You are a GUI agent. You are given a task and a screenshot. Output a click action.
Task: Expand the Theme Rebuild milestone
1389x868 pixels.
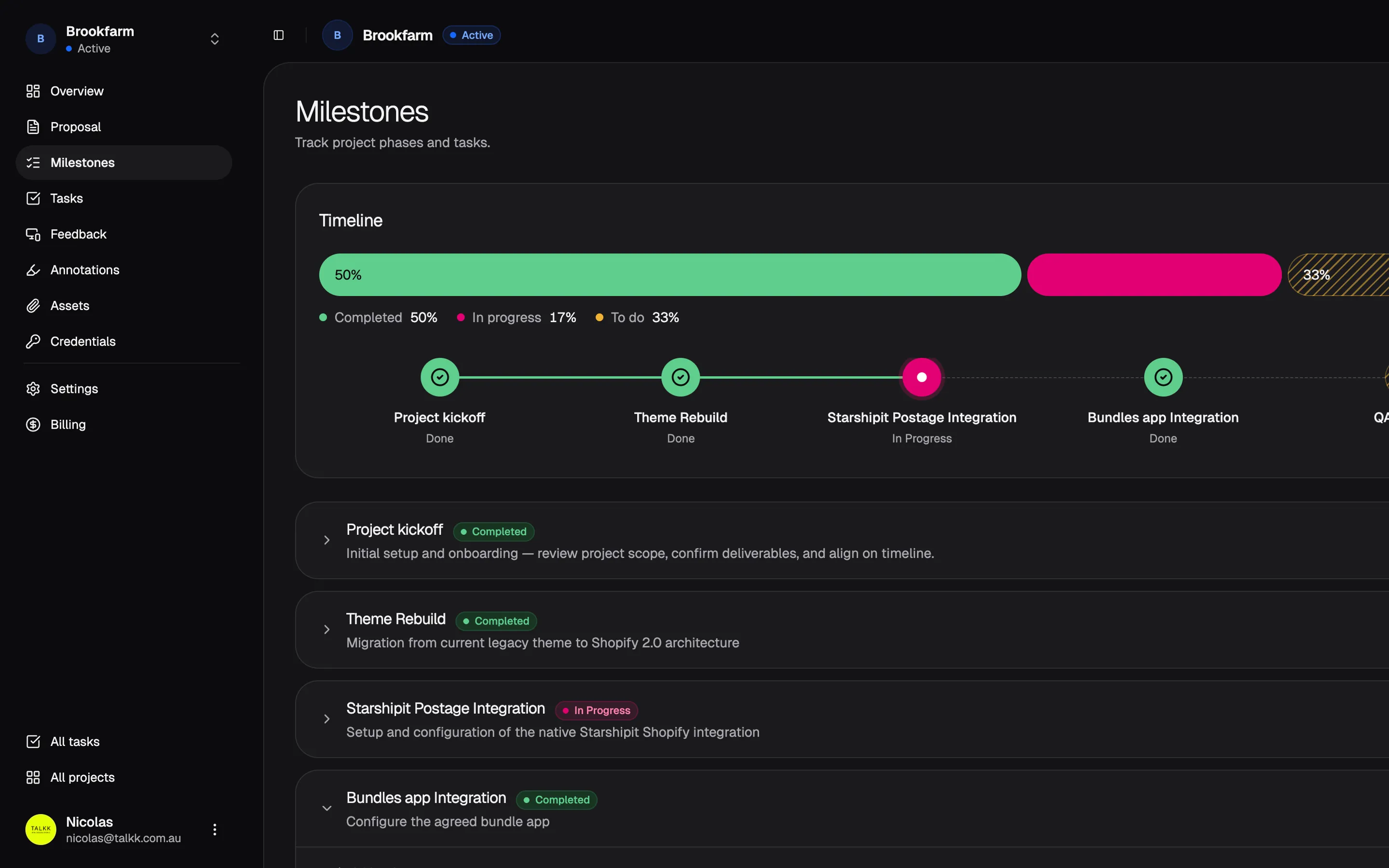point(327,630)
